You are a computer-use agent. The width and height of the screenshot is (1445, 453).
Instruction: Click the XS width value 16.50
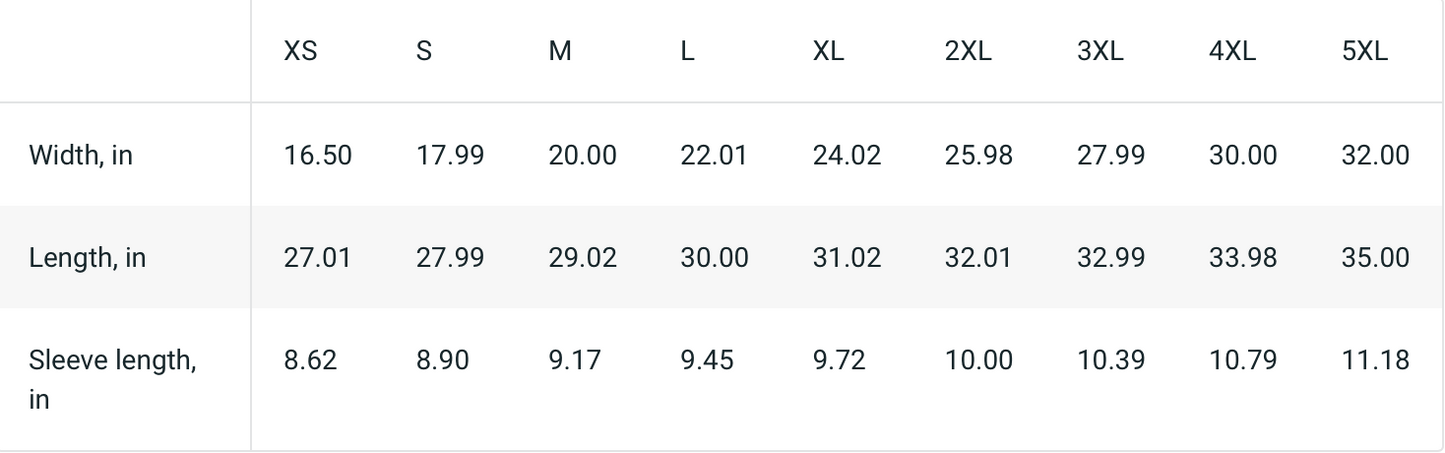(x=317, y=155)
